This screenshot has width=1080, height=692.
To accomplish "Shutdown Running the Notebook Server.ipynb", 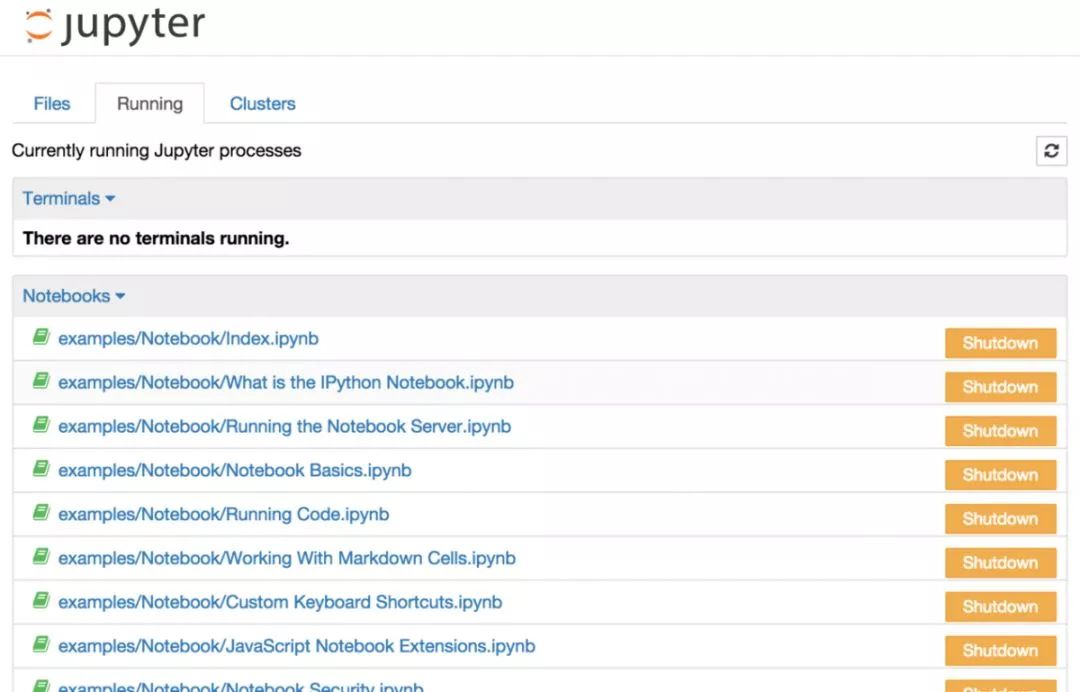I will (x=1000, y=431).
